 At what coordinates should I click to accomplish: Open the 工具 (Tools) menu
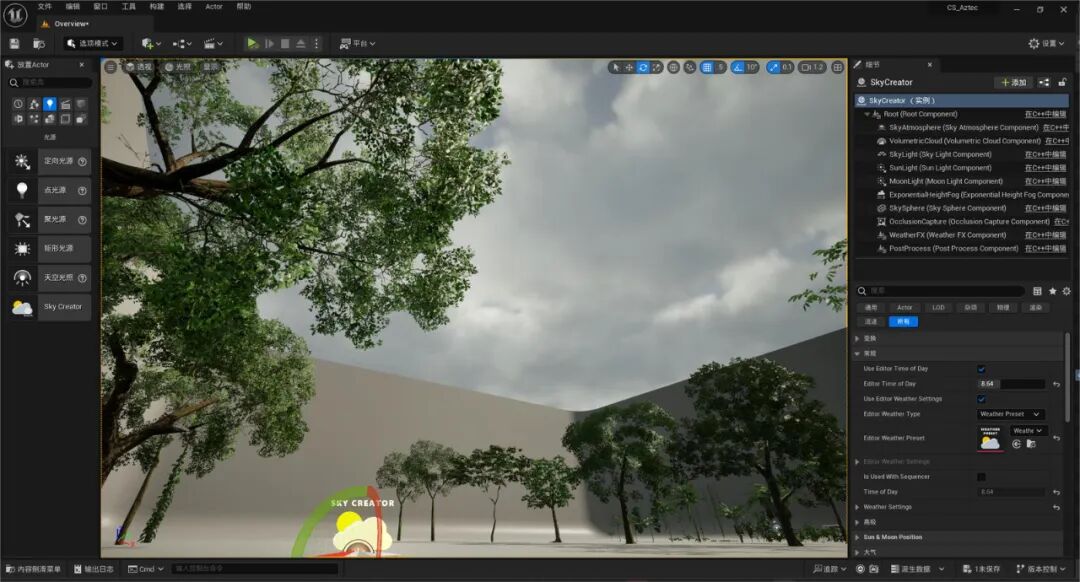129,6
